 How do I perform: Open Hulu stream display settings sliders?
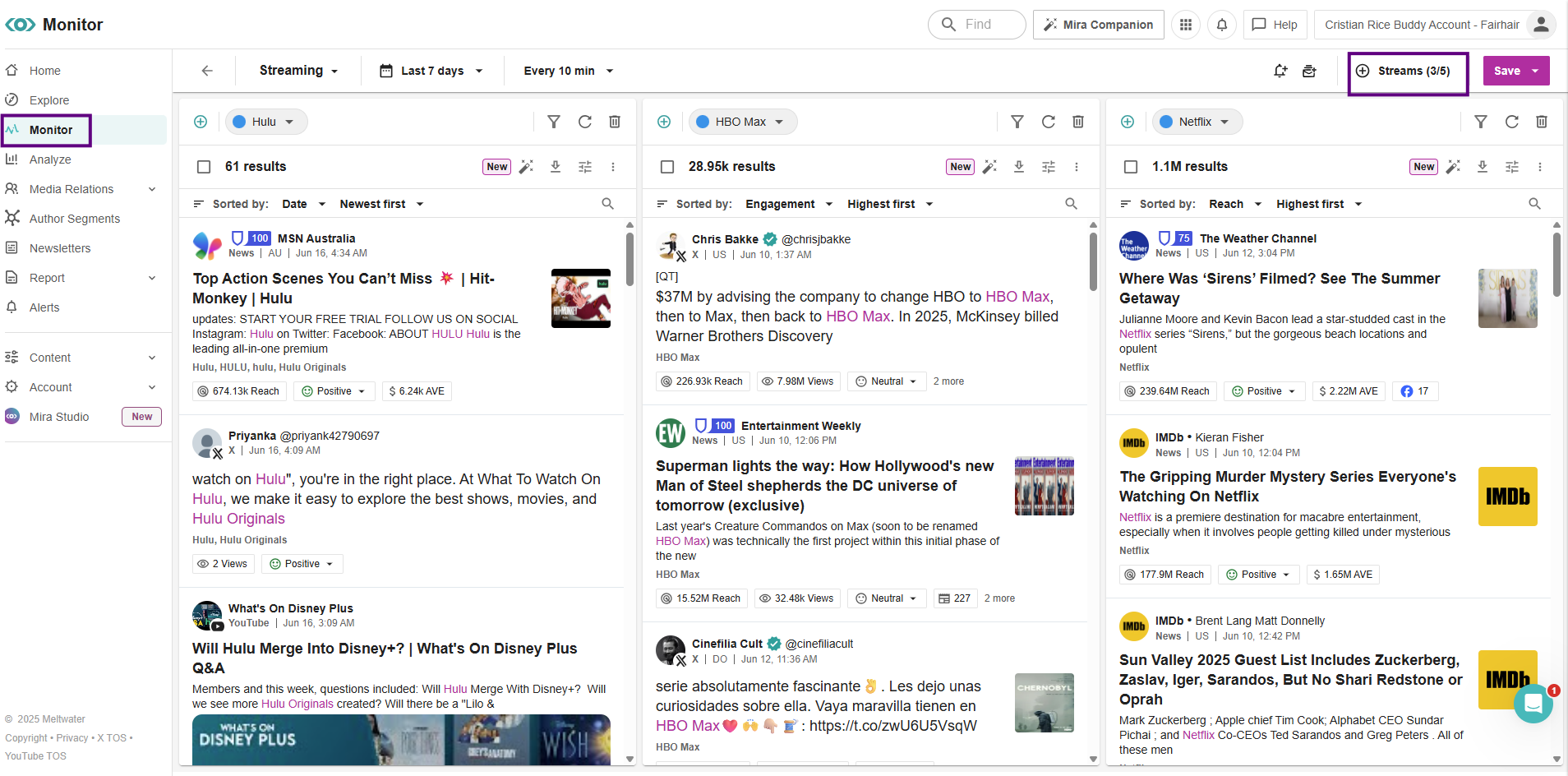585,167
